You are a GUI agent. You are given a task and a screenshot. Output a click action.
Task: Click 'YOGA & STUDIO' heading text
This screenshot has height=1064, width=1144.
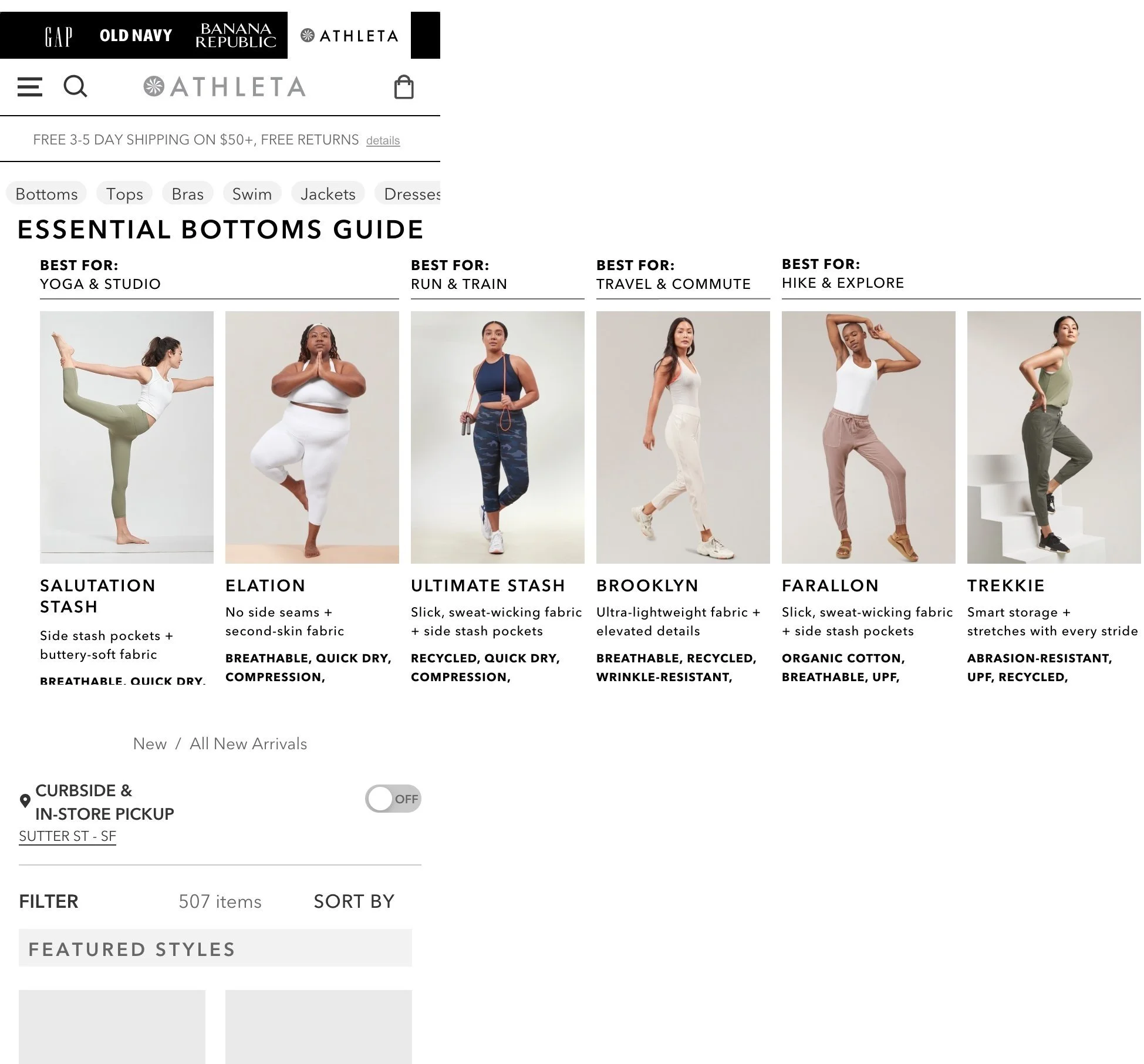pyautogui.click(x=100, y=284)
